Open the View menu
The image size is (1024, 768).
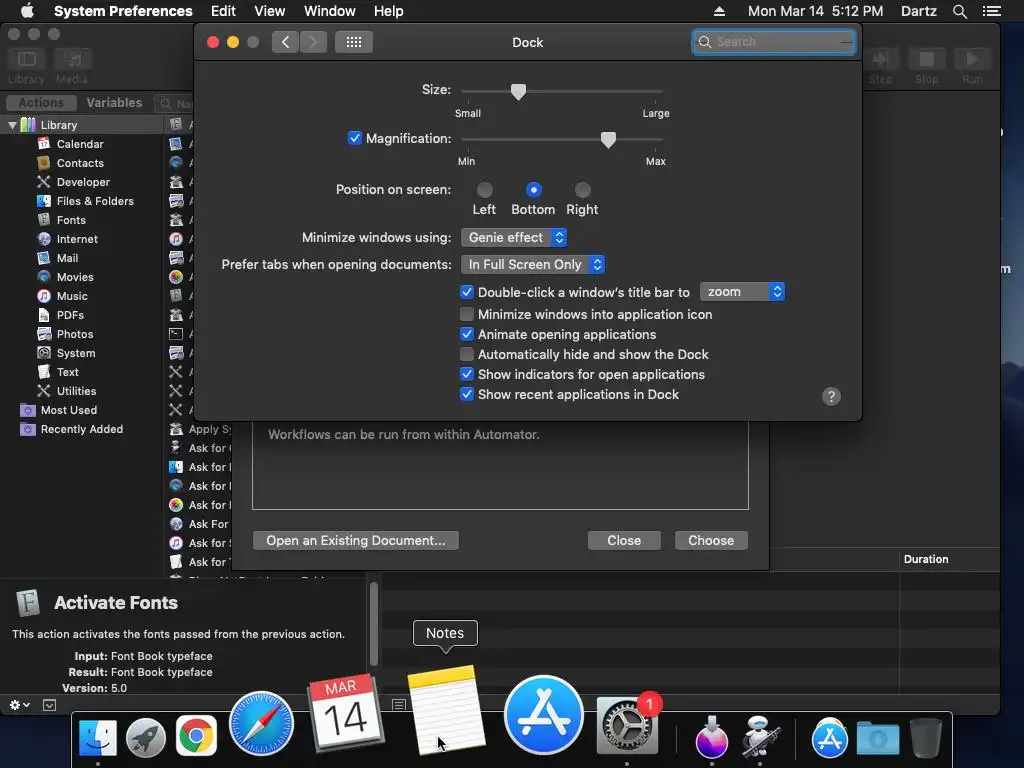(x=269, y=11)
